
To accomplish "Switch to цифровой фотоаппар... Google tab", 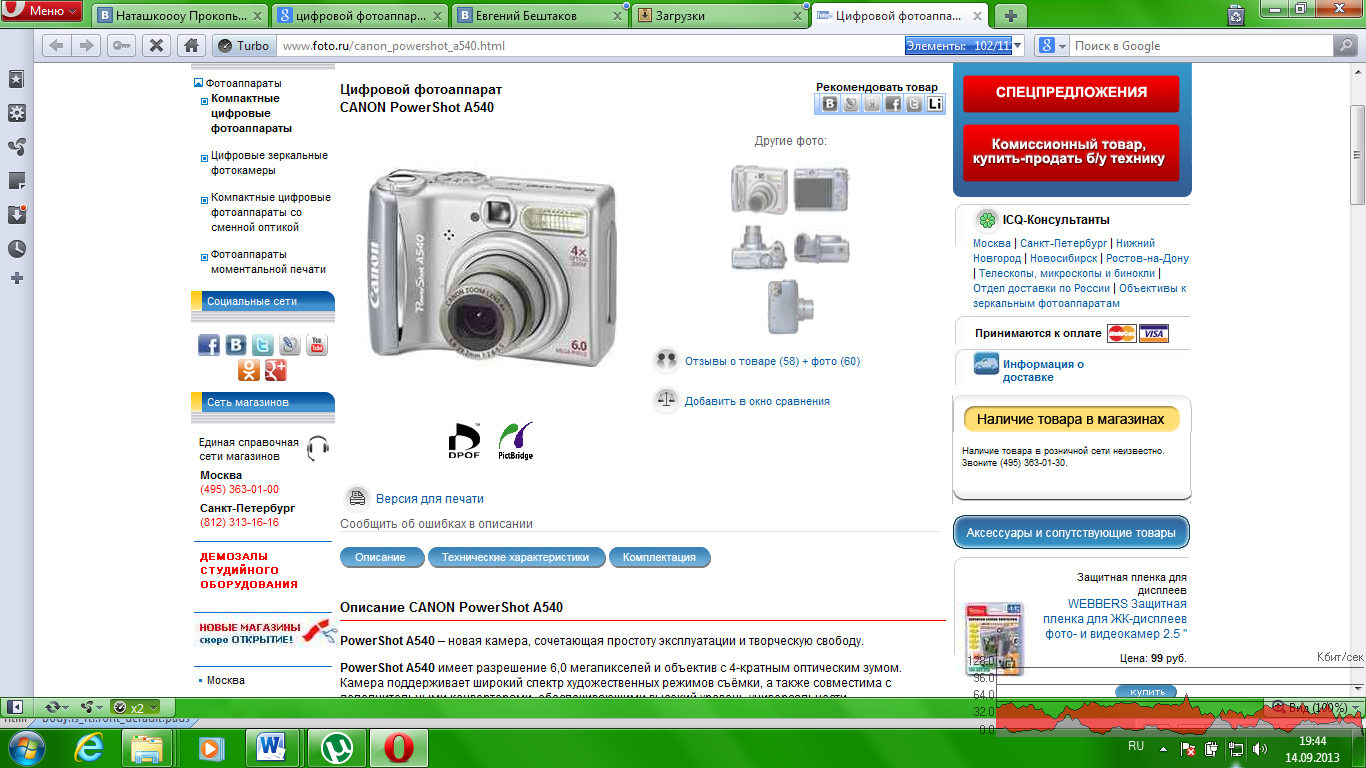I will [x=360, y=16].
